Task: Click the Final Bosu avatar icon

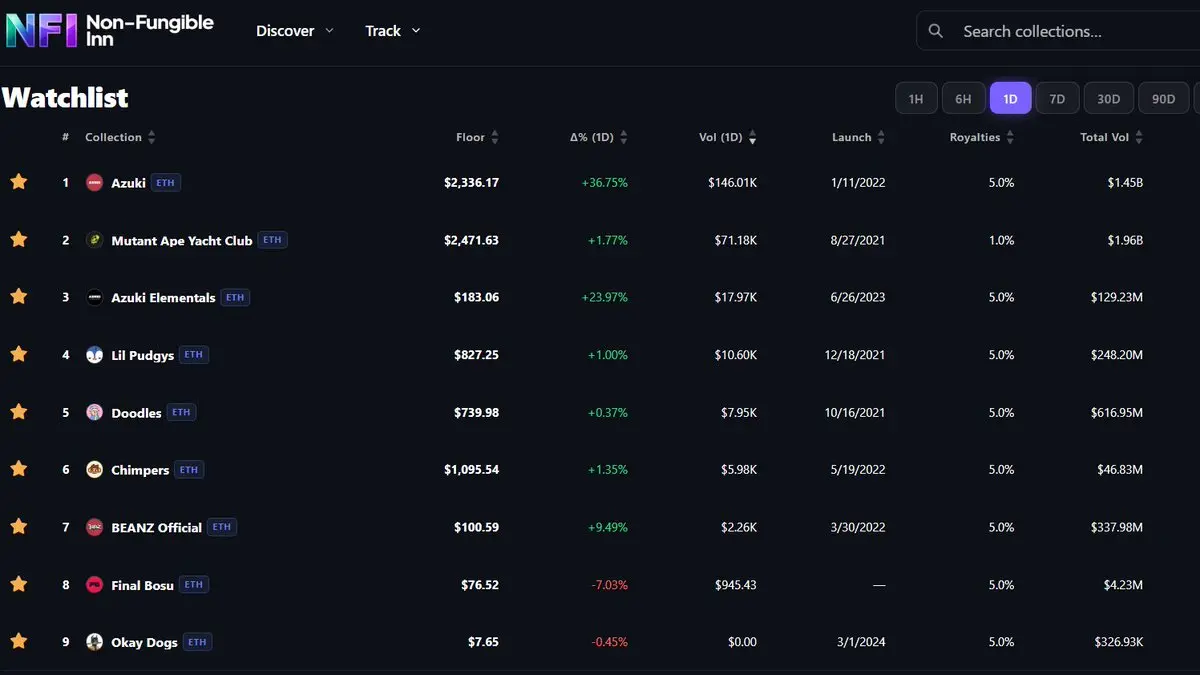Action: pos(94,585)
